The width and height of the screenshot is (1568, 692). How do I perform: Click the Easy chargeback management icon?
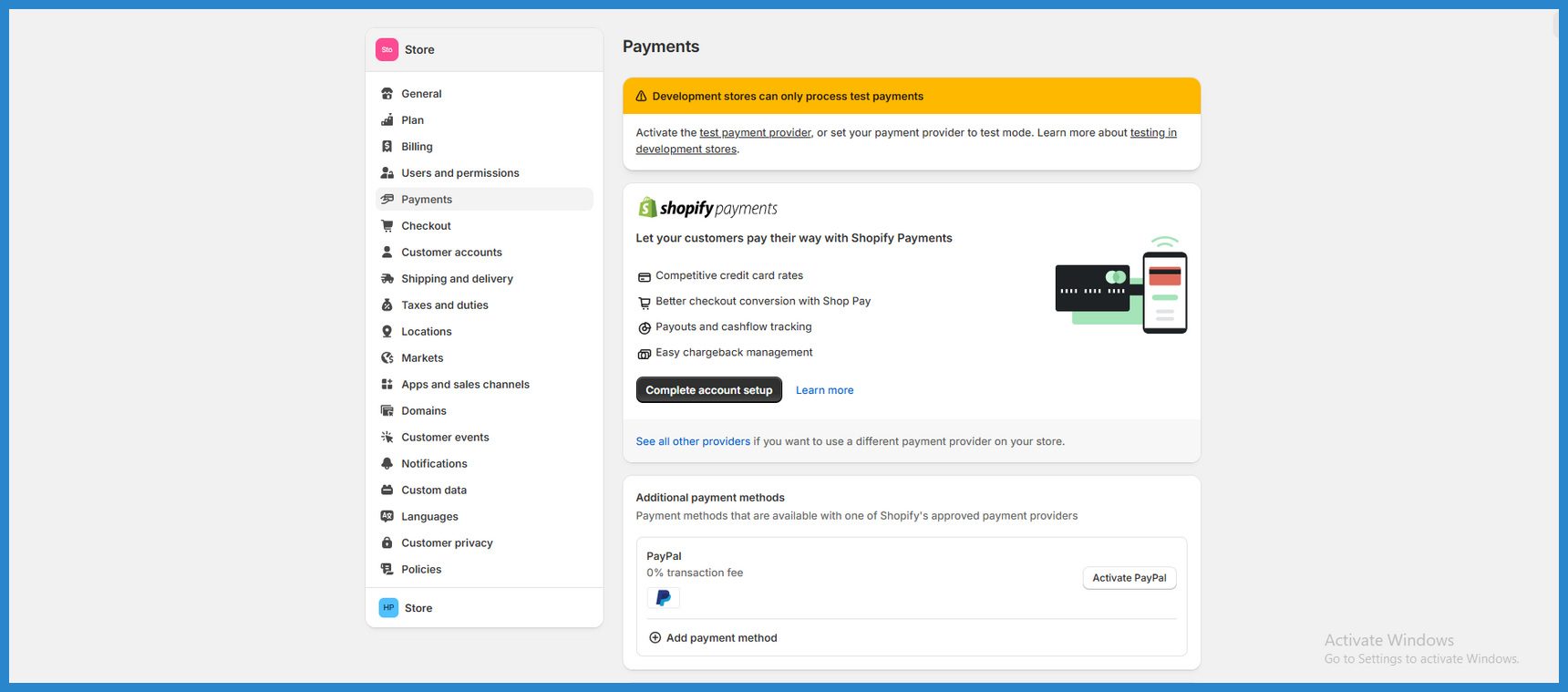click(645, 354)
